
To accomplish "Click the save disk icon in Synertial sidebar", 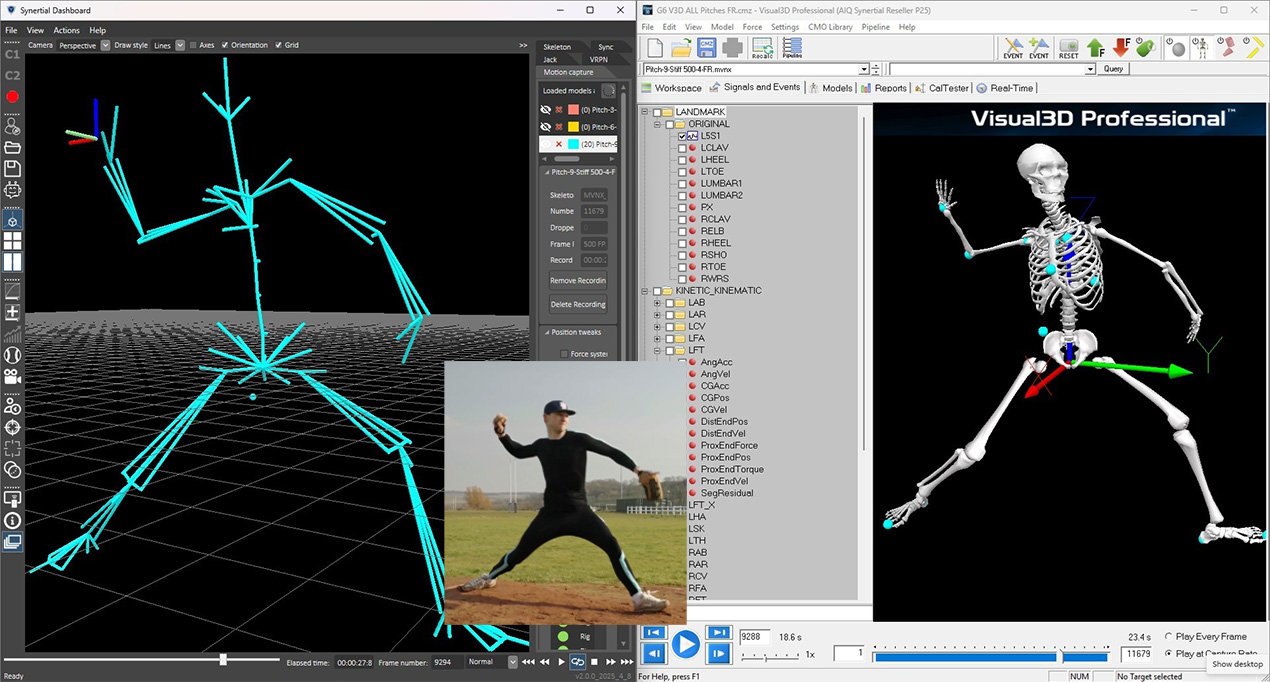I will point(13,168).
